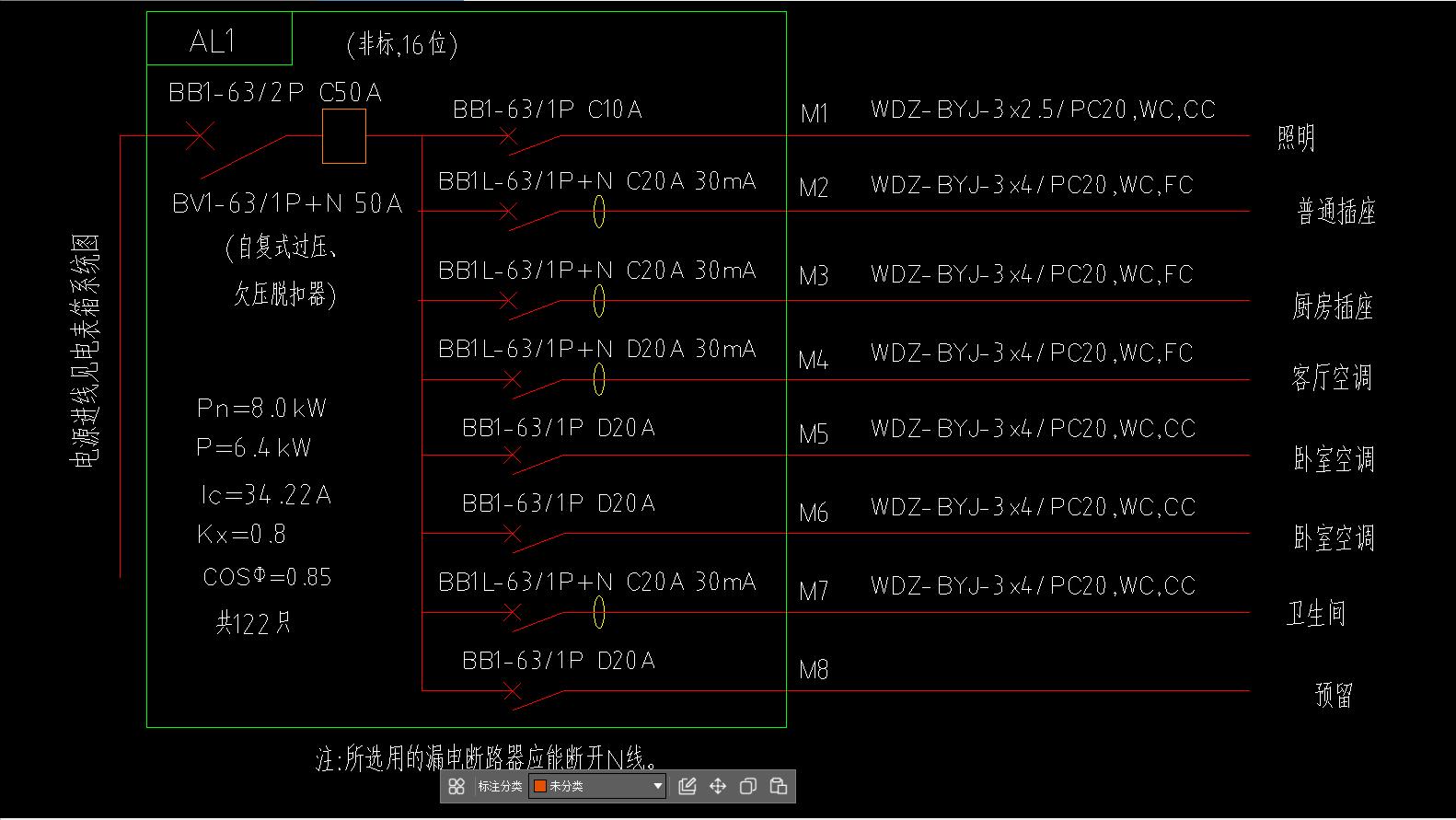Click the four-shapes category icon in the annotation toolbar
The image size is (1456, 820).
point(456,786)
